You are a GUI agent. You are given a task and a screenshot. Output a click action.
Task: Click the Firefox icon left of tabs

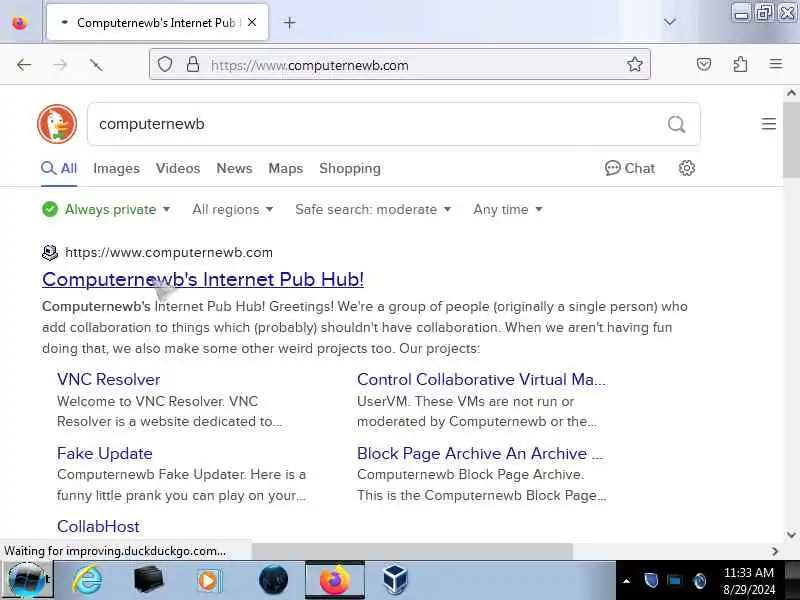coord(19,22)
